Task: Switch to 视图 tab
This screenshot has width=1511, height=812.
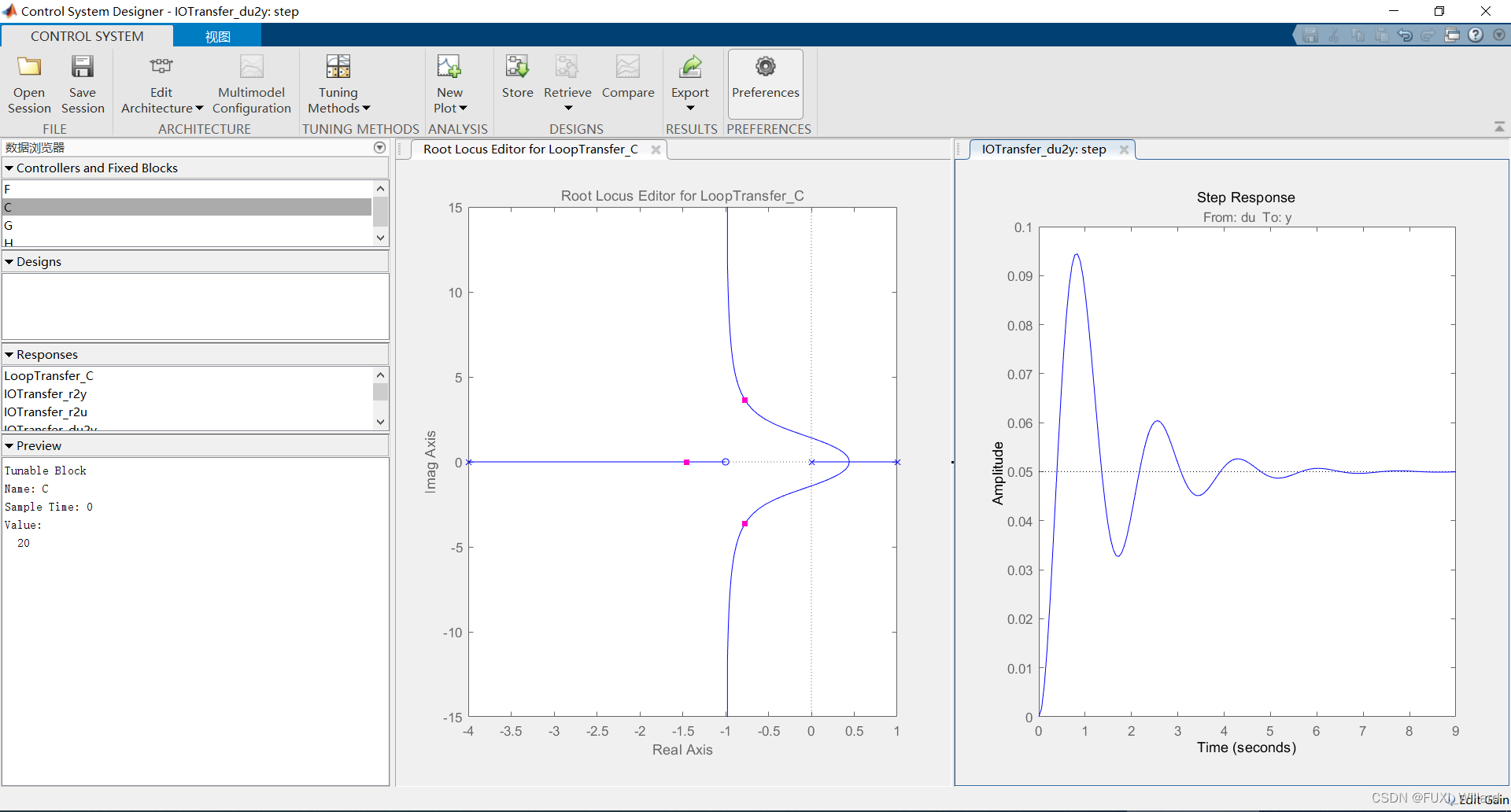Action: pos(217,36)
